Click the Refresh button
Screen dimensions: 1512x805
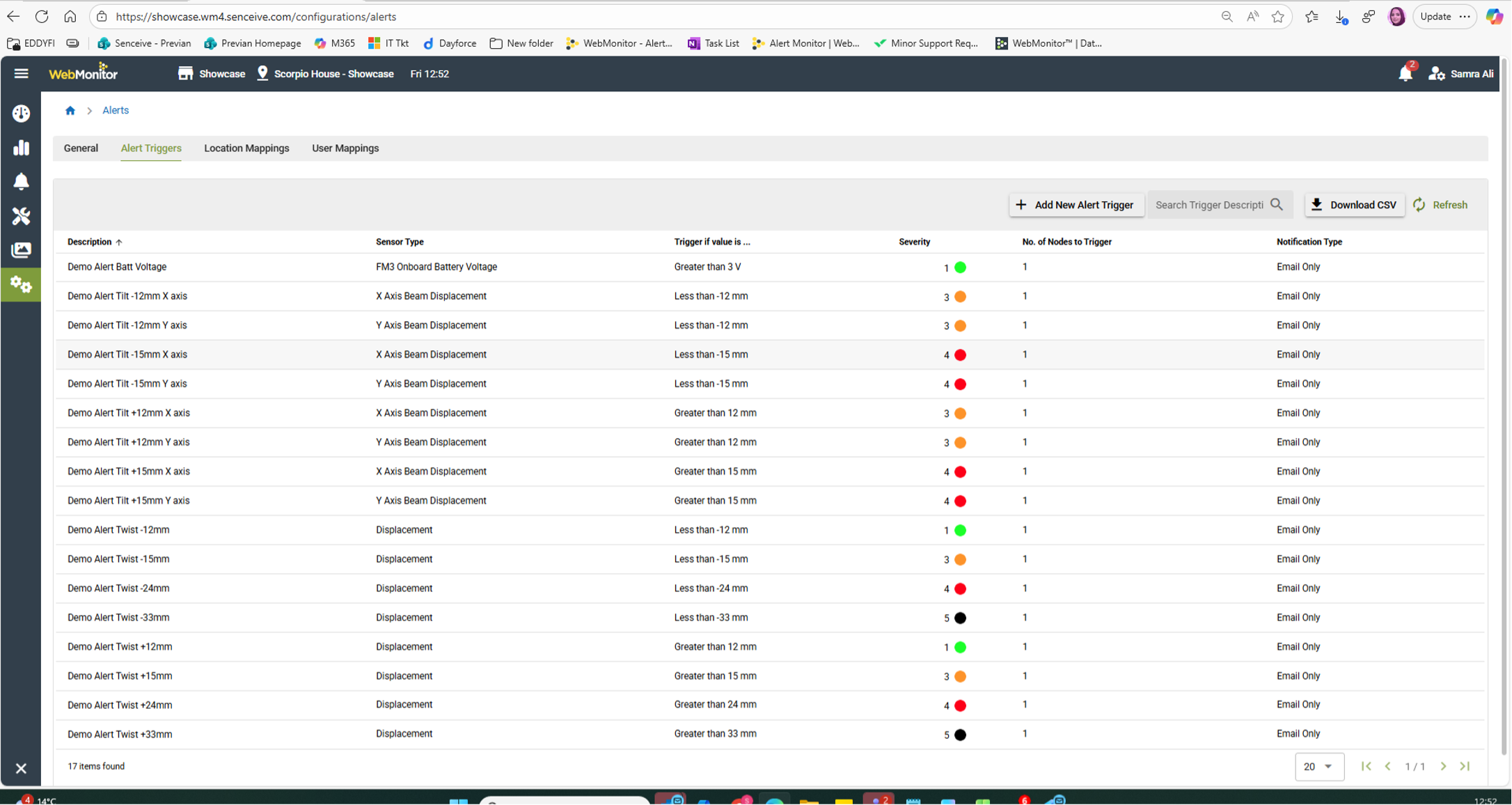tap(1440, 205)
